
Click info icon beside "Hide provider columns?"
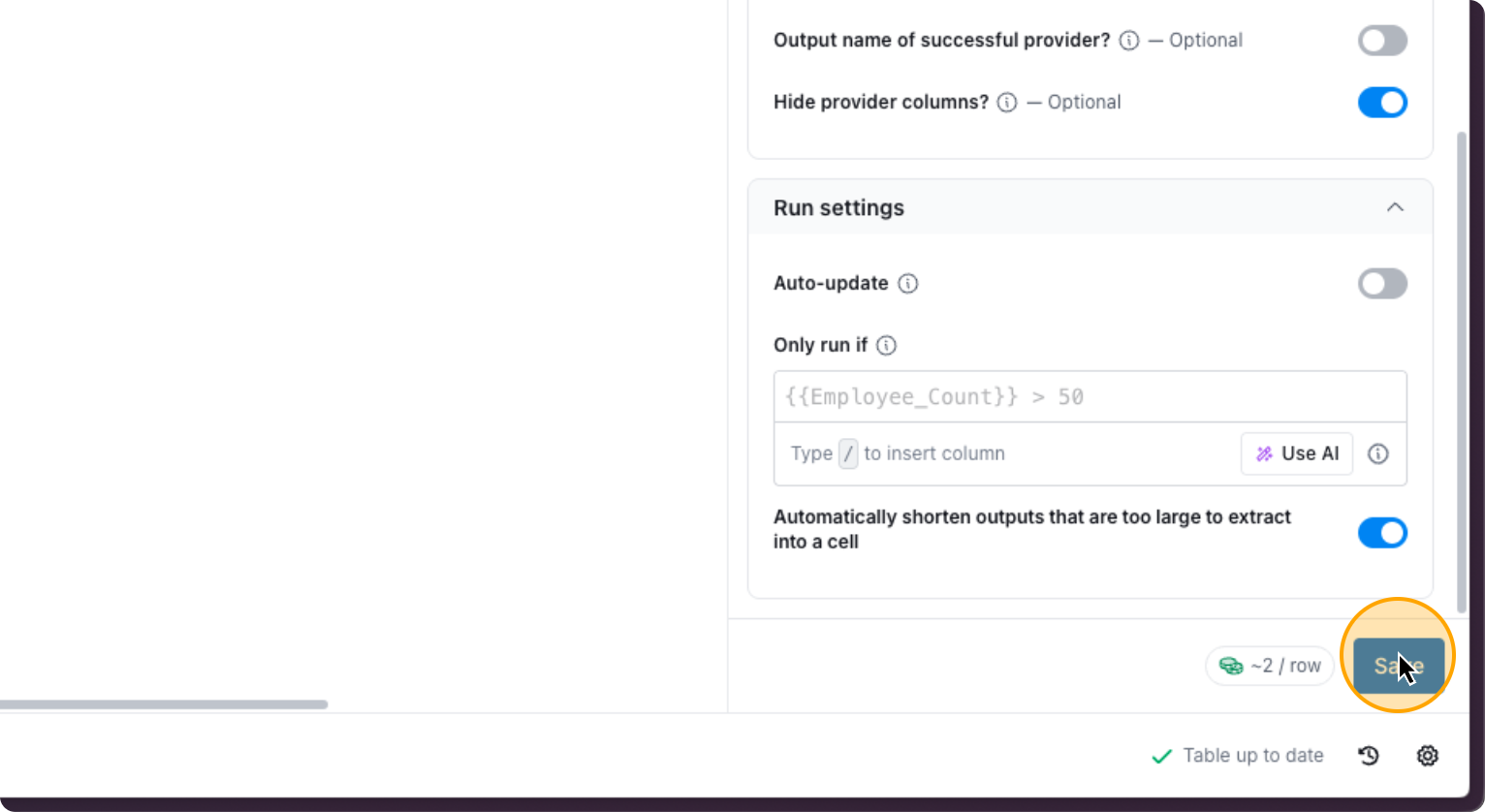point(1007,102)
